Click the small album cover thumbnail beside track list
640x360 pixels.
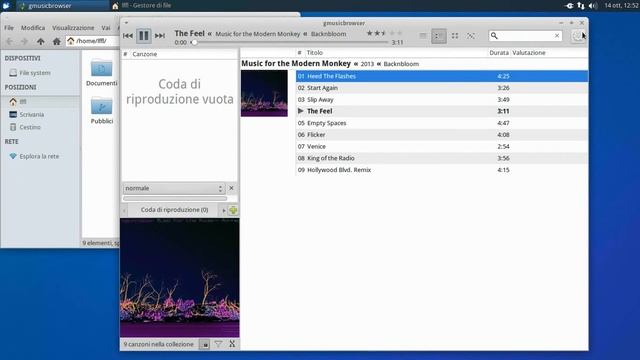[264, 93]
